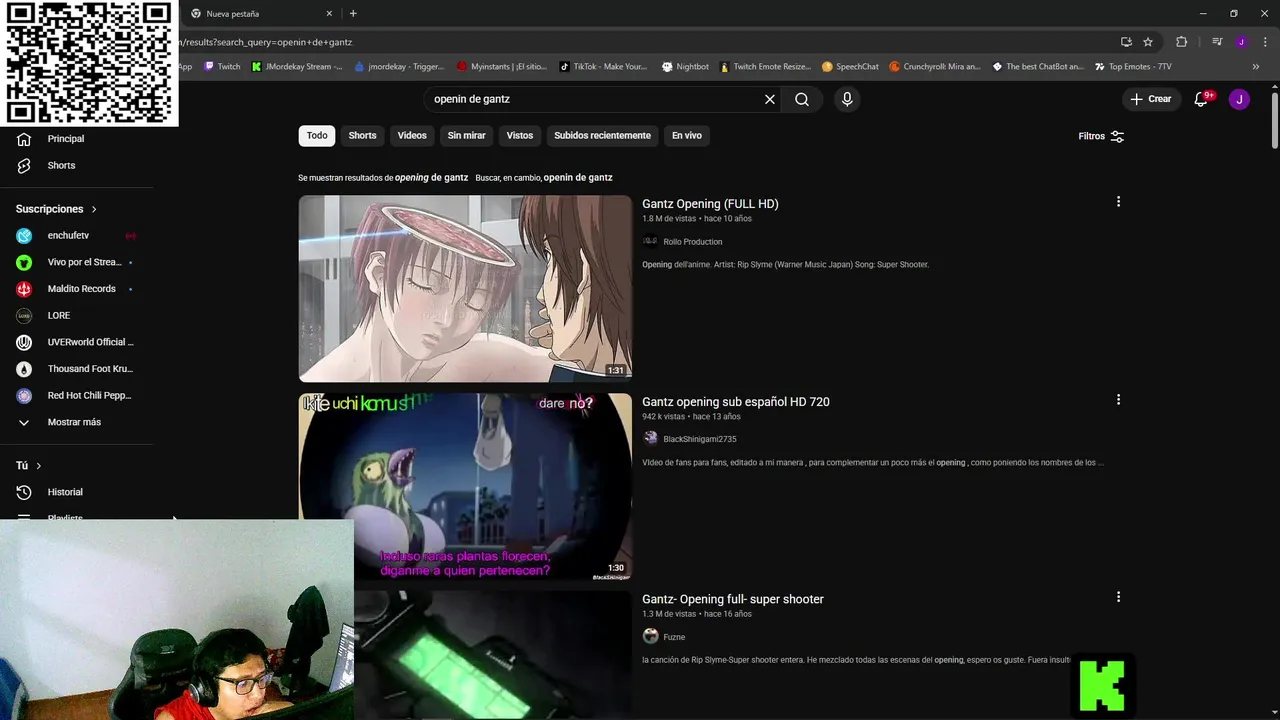The width and height of the screenshot is (1280, 720).
Task: Select the En vivo filter chip
Action: tap(686, 136)
